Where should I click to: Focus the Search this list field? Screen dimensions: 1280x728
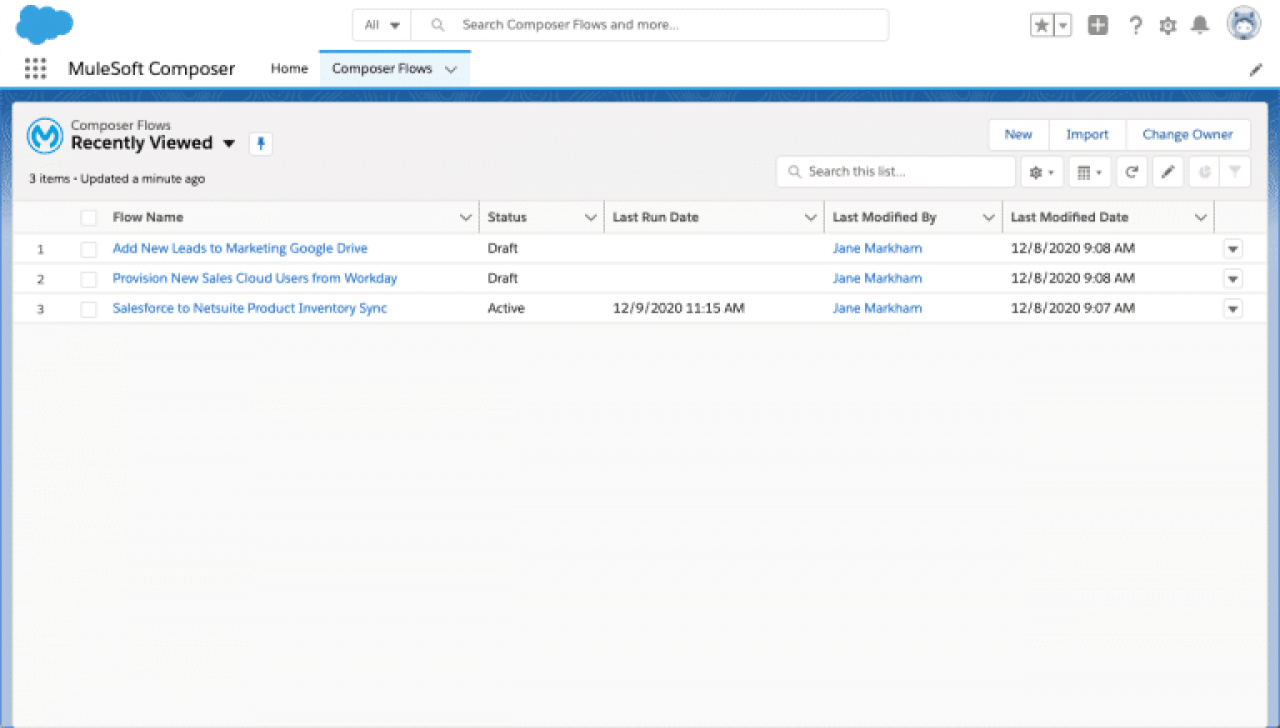point(896,172)
